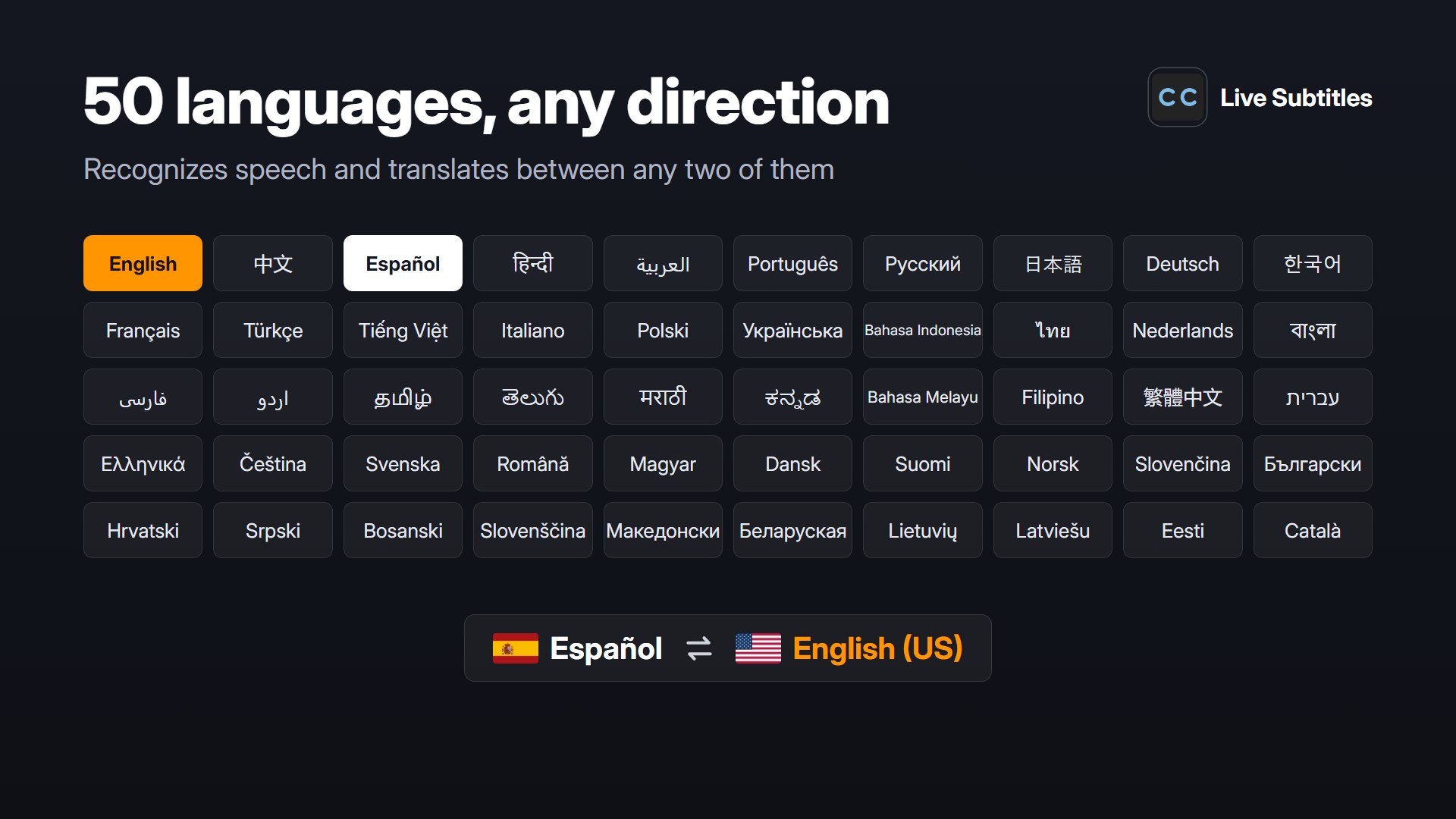Choose the Svenska language chip
The image size is (1456, 819).
click(x=403, y=463)
